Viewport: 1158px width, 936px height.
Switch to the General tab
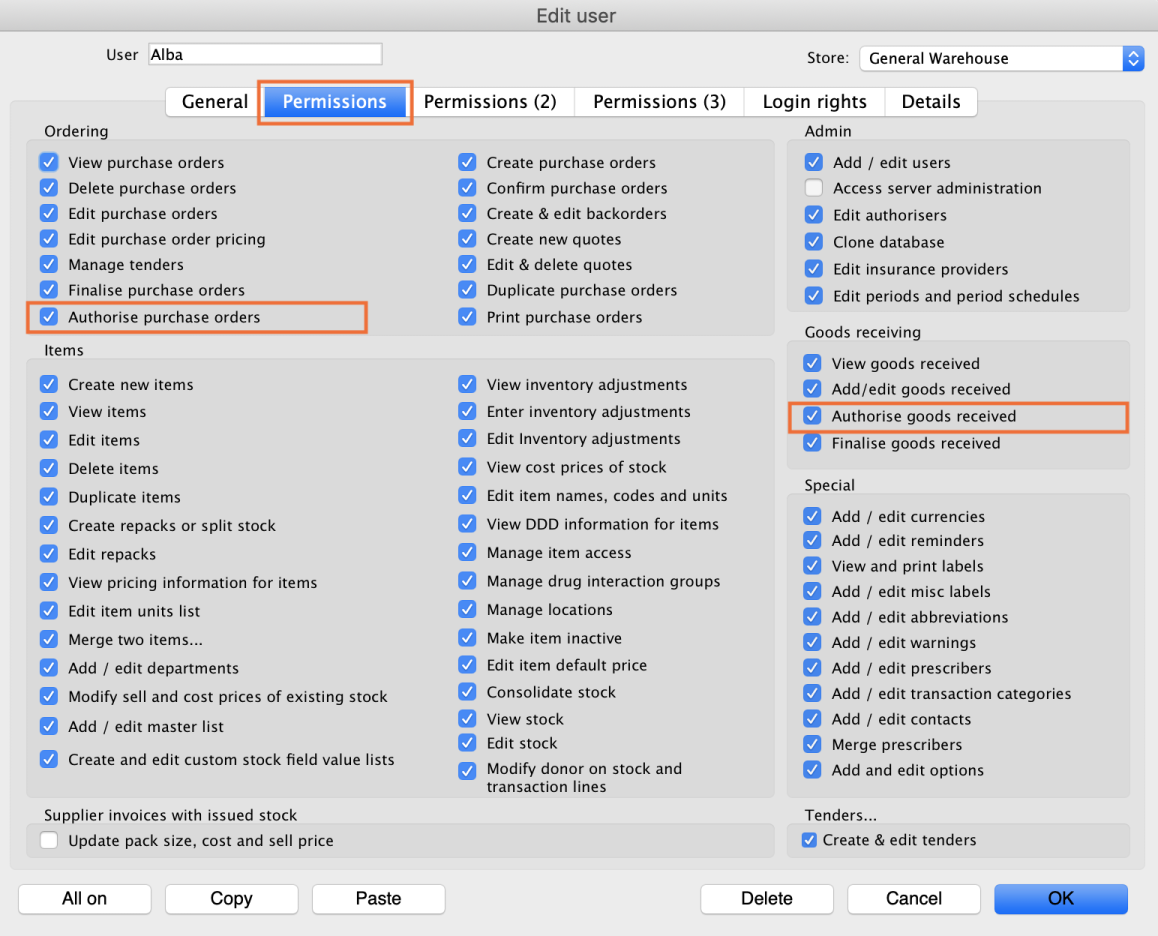coord(214,102)
